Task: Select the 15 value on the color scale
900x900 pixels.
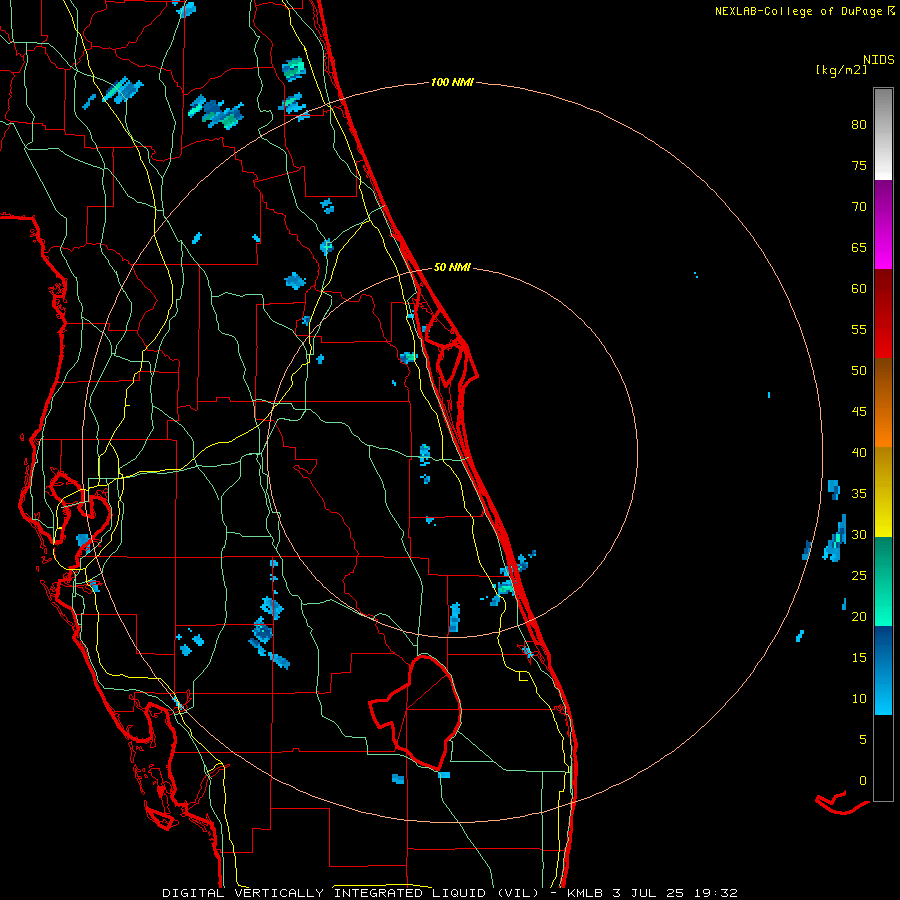Action: point(859,657)
